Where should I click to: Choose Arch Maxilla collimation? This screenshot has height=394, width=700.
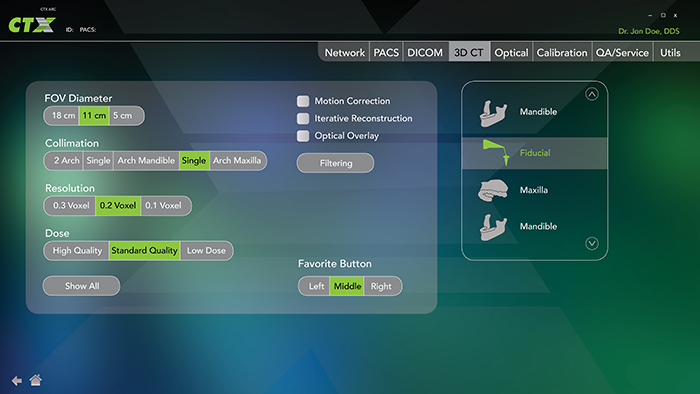pos(238,161)
